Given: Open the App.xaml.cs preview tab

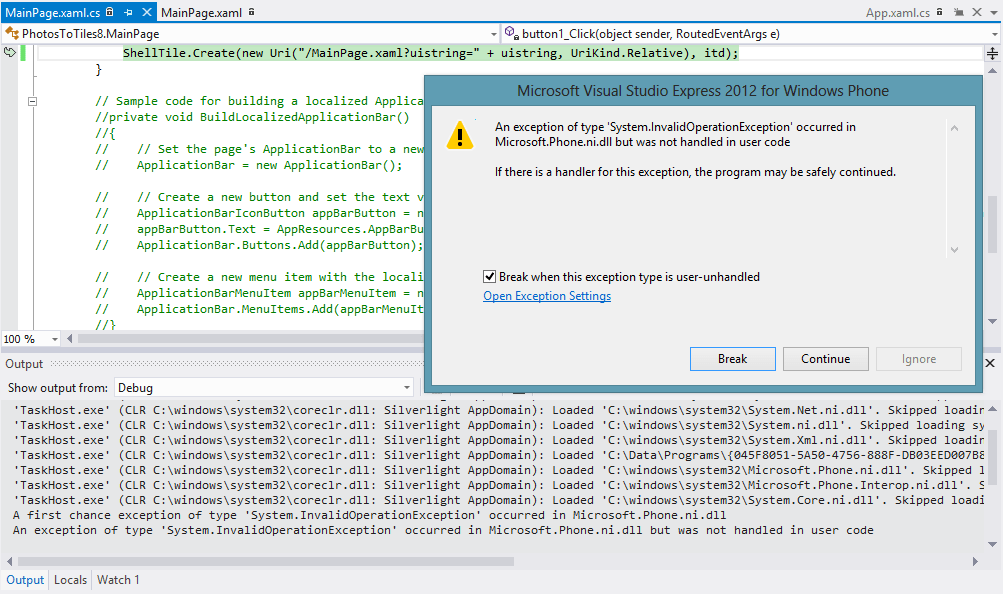Looking at the screenshot, I should (x=897, y=12).
